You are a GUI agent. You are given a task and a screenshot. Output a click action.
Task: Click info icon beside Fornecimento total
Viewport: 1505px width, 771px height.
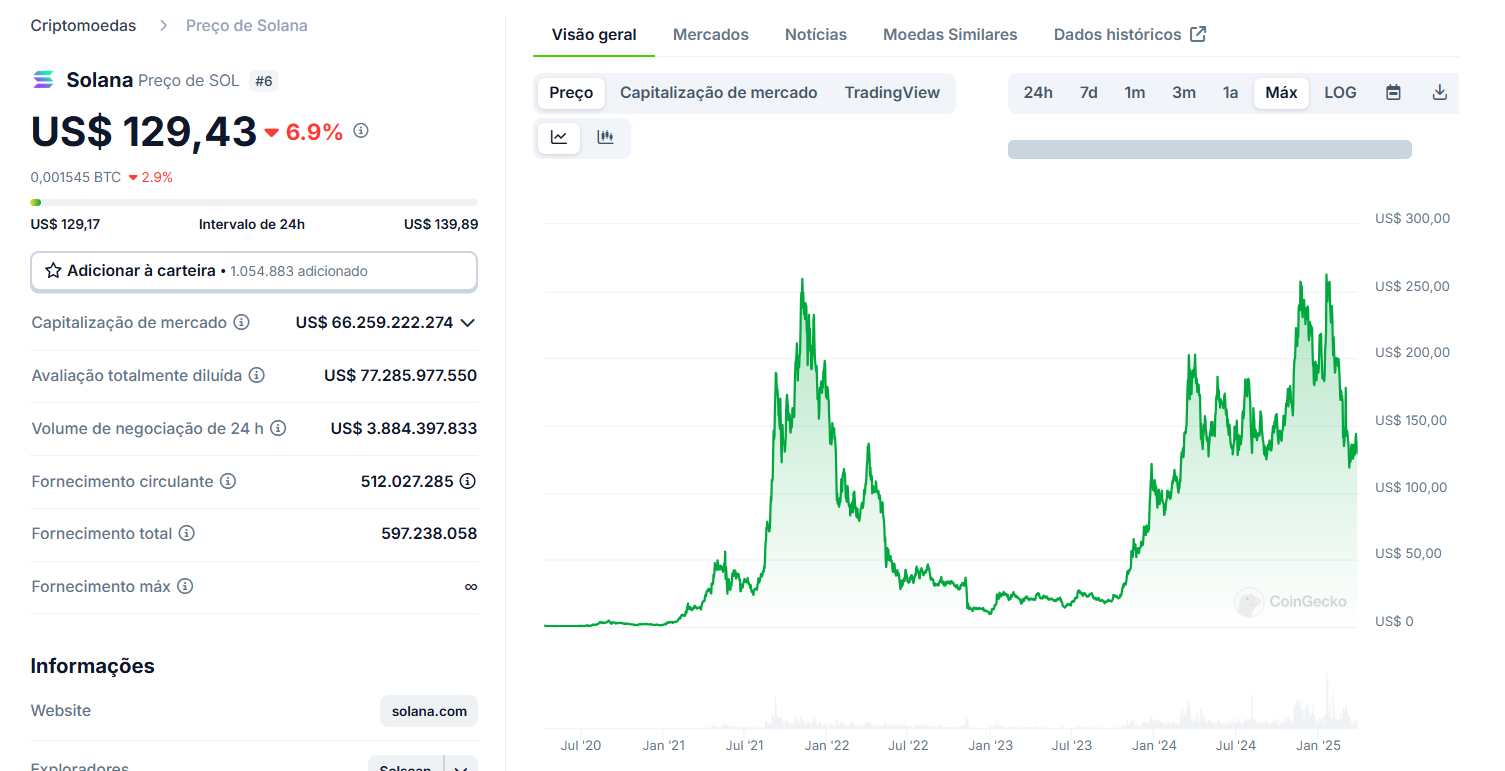coord(186,534)
